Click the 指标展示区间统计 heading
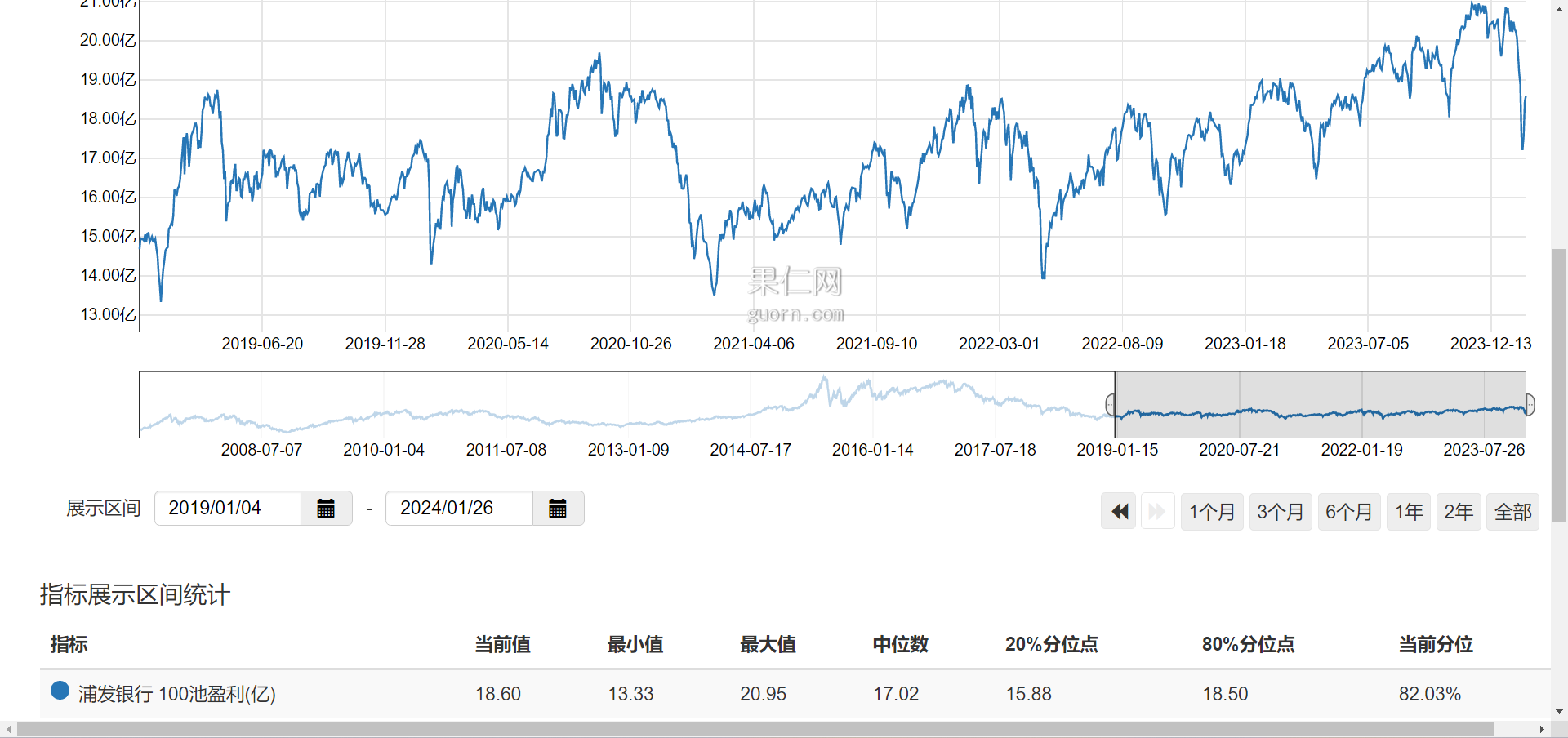Screen dimensions: 1568x738 pos(135,594)
